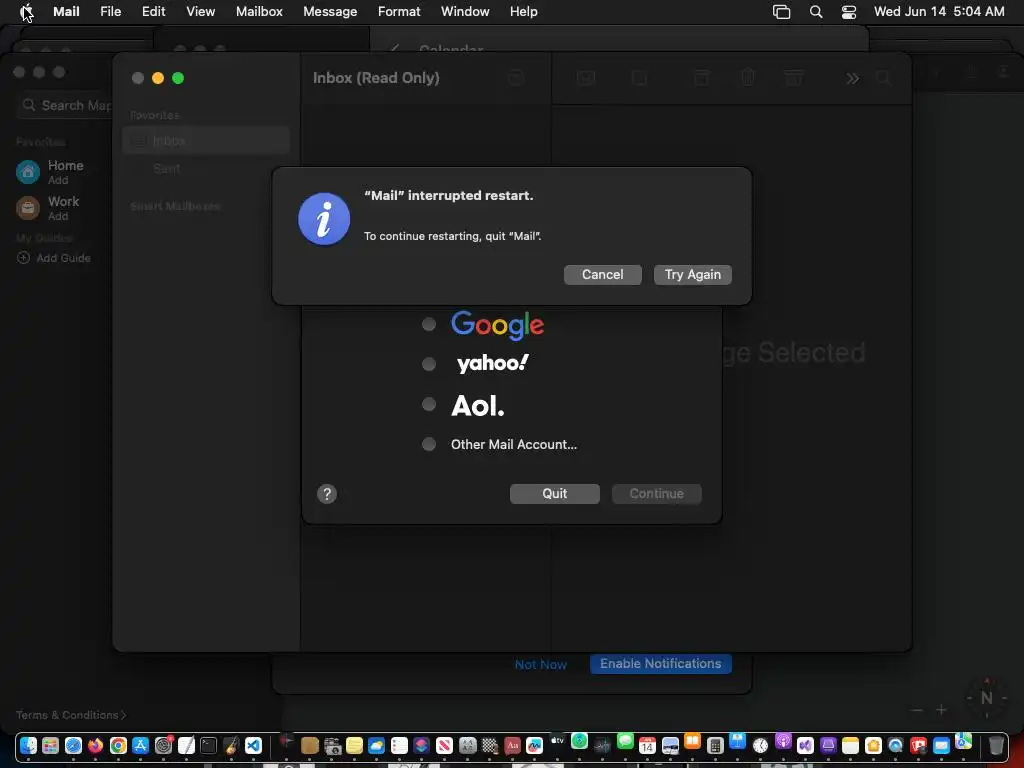Open the Mail menu

pyautogui.click(x=66, y=11)
